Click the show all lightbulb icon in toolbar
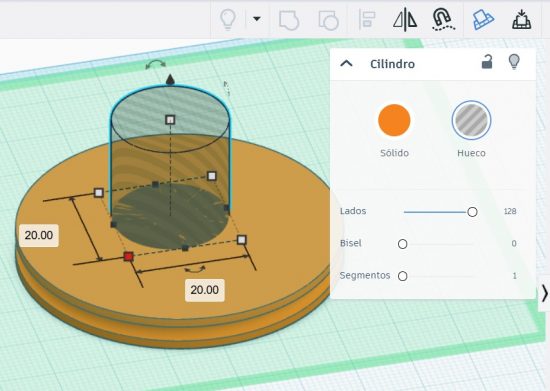 tap(228, 19)
